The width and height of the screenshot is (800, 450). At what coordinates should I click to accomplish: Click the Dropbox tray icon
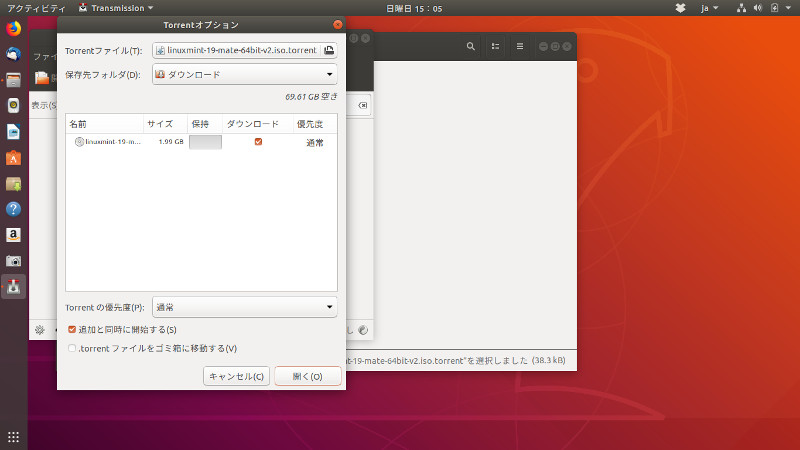coord(680,8)
